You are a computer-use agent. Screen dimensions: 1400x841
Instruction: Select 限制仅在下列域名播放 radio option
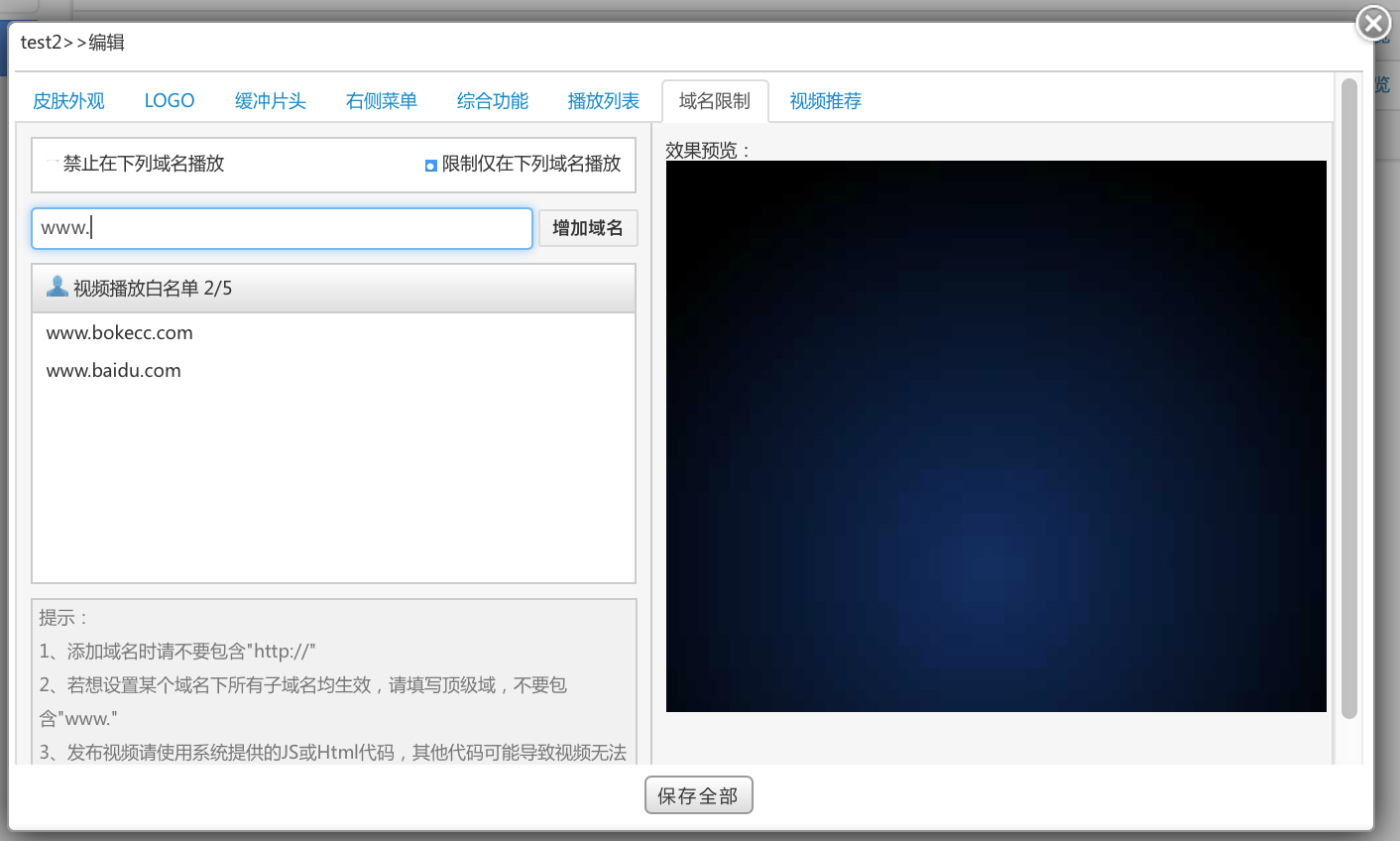[430, 166]
